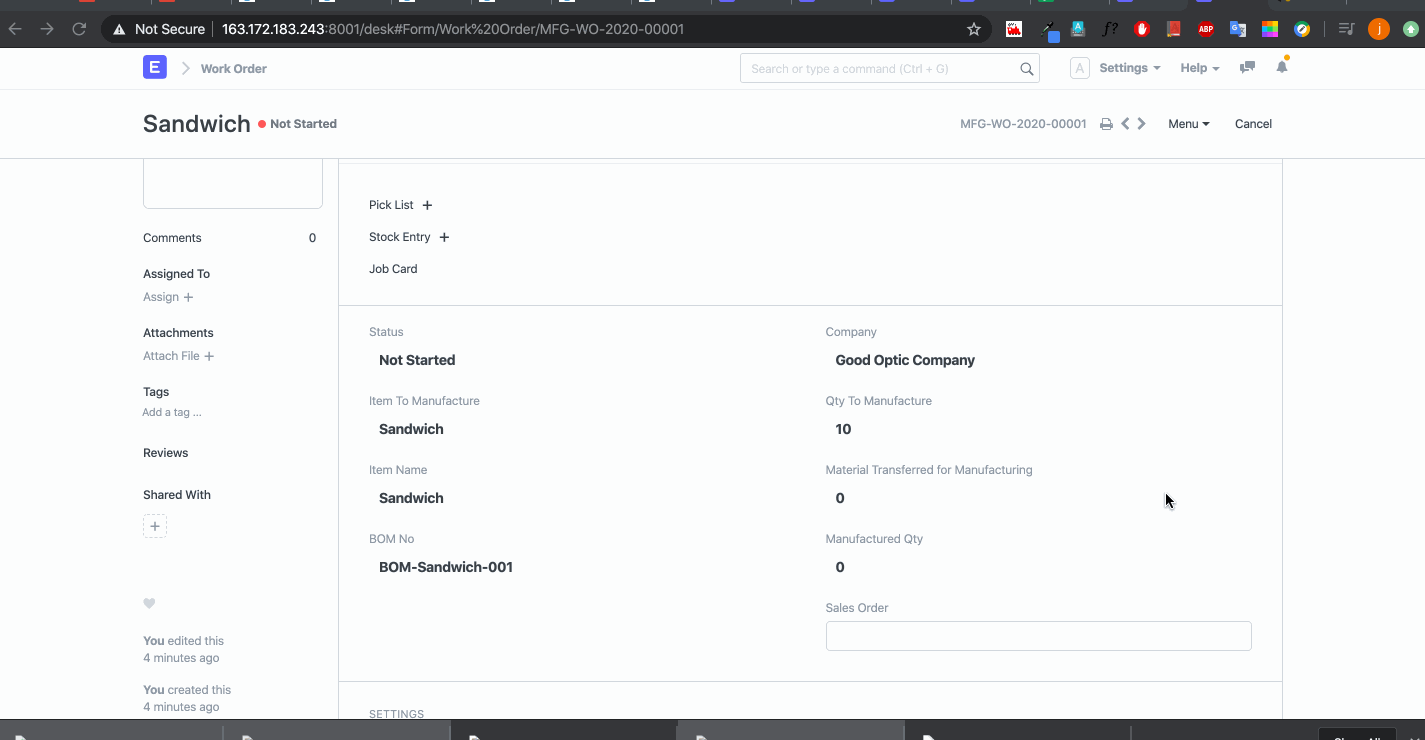Open the browser media control icon
The width and height of the screenshot is (1425, 740).
point(1346,29)
